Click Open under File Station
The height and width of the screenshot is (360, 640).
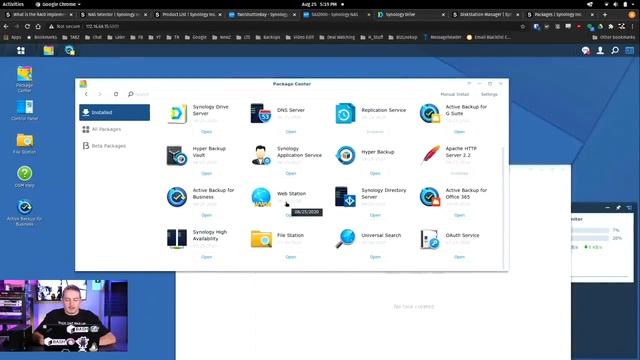(291, 257)
